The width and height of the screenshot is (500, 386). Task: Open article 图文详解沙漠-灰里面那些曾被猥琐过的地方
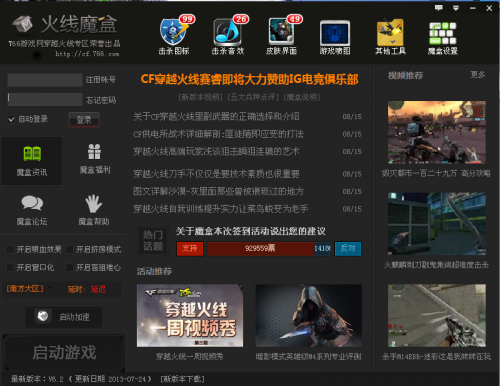tap(218, 191)
